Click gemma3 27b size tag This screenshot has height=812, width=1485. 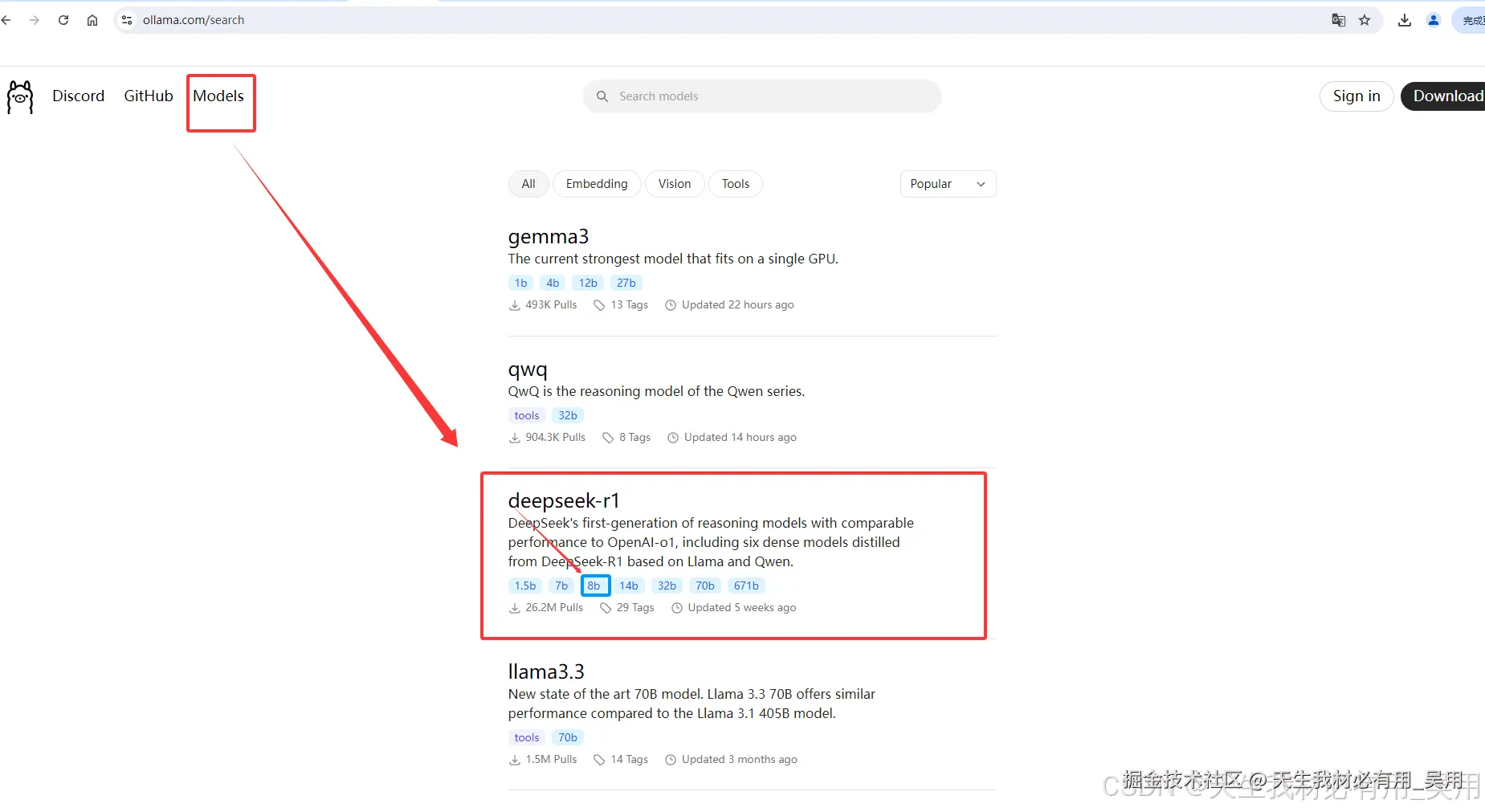click(626, 283)
